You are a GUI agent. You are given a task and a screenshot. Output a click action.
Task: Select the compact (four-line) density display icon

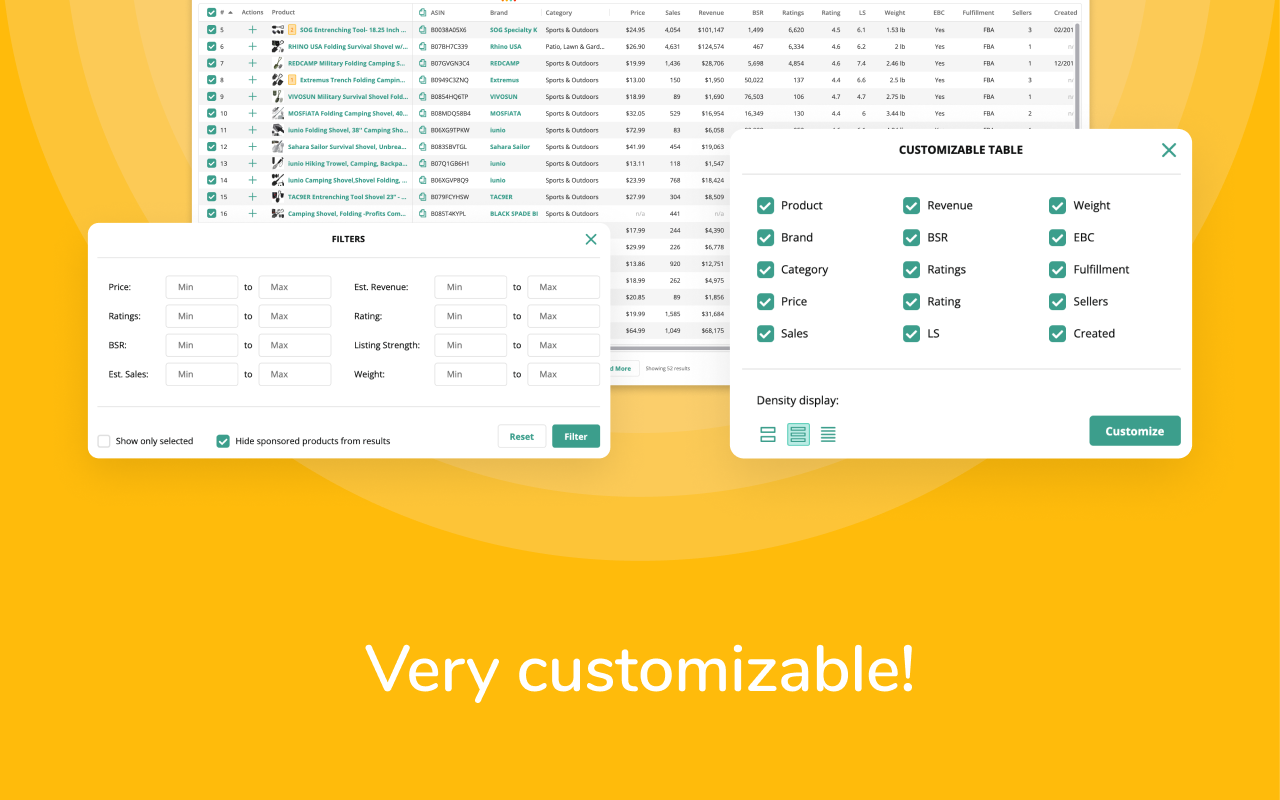pyautogui.click(x=828, y=434)
